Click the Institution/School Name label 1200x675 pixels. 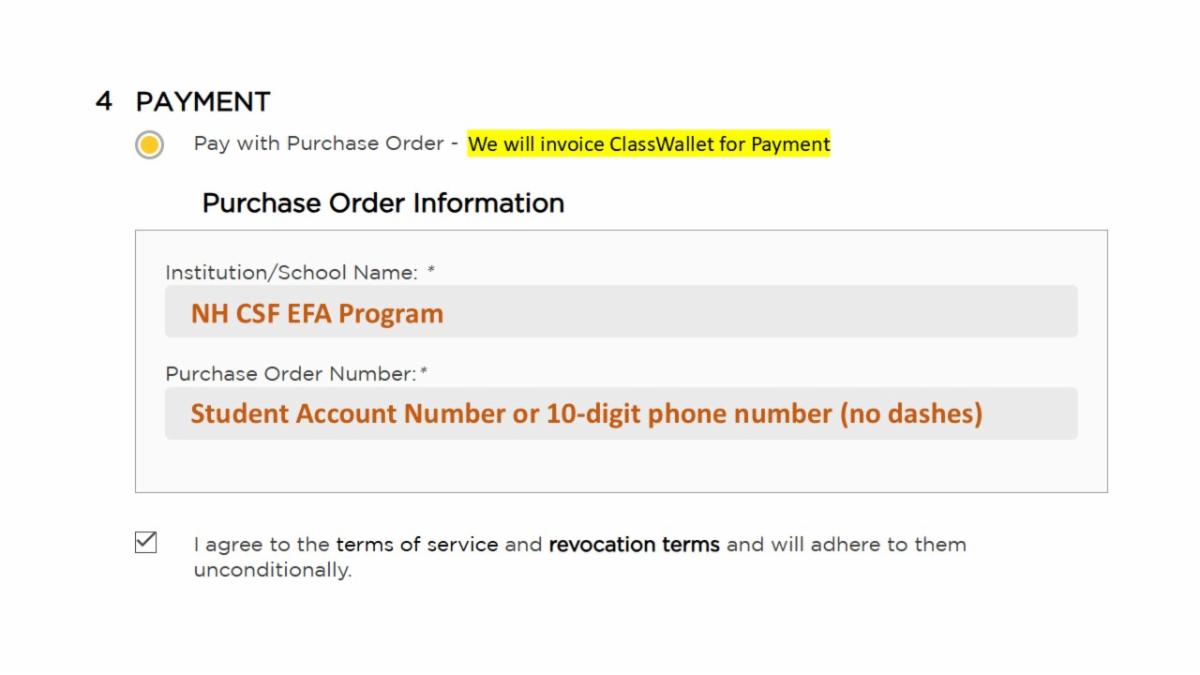pos(291,272)
